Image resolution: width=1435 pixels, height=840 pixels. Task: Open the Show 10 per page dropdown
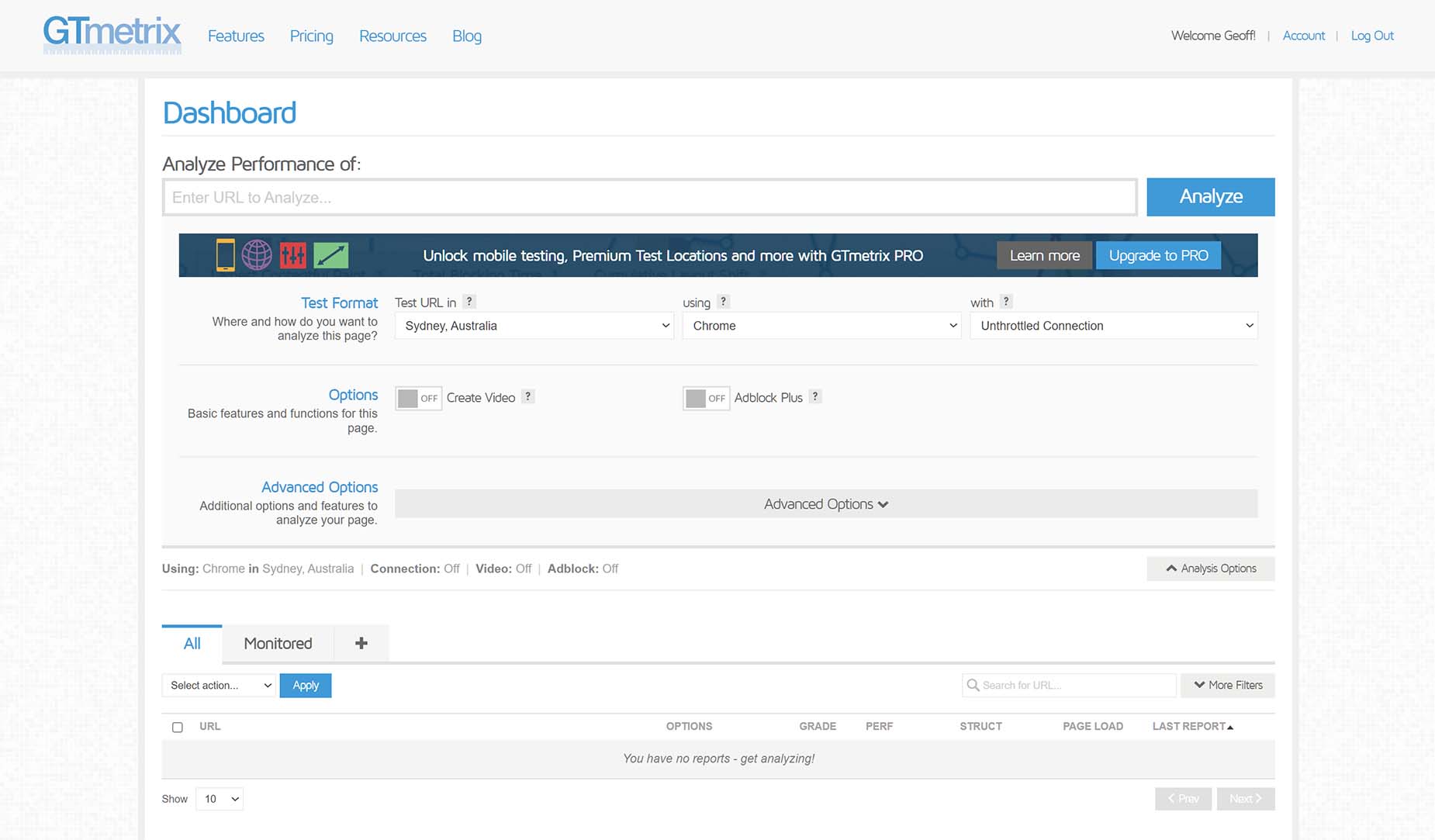(220, 799)
